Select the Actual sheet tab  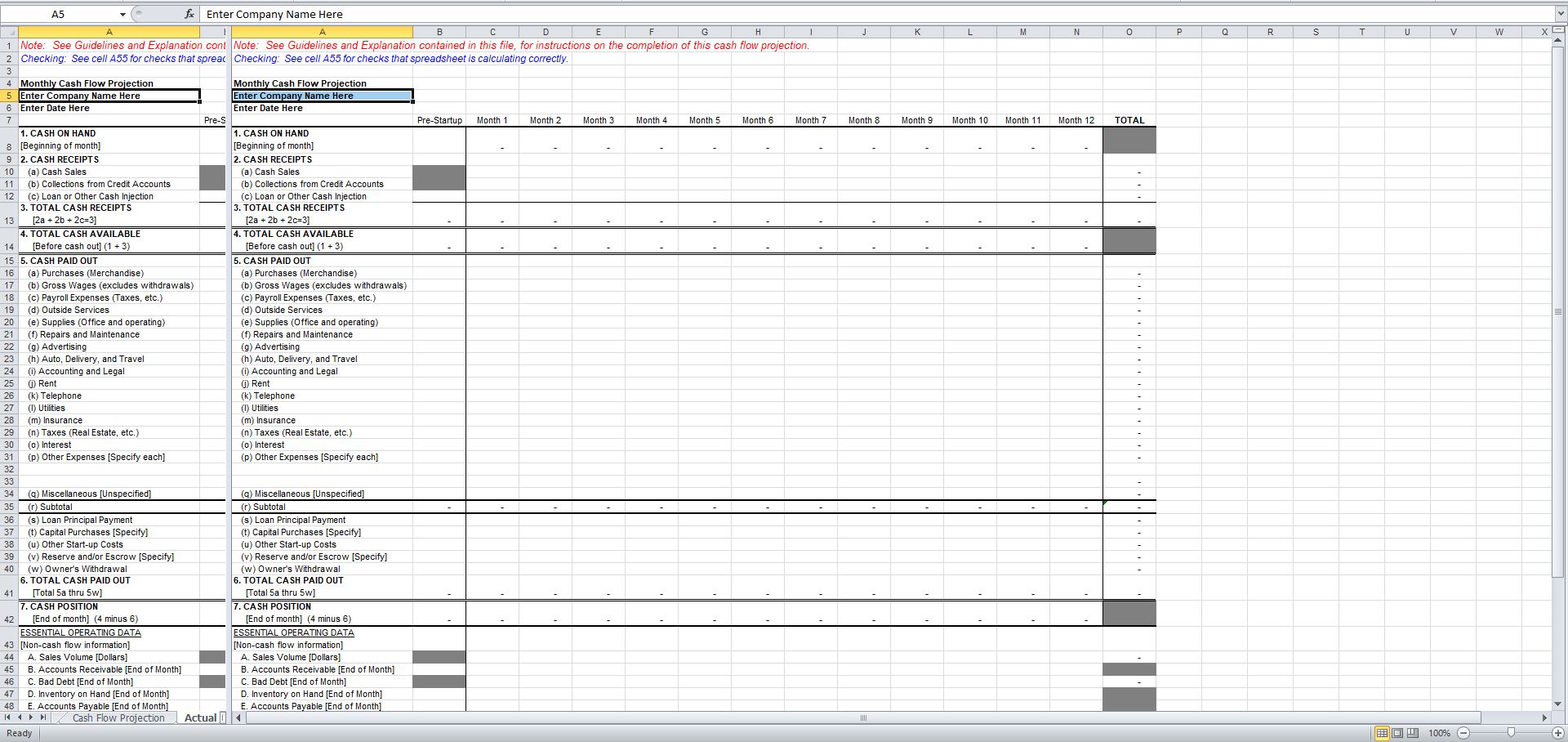click(x=200, y=718)
